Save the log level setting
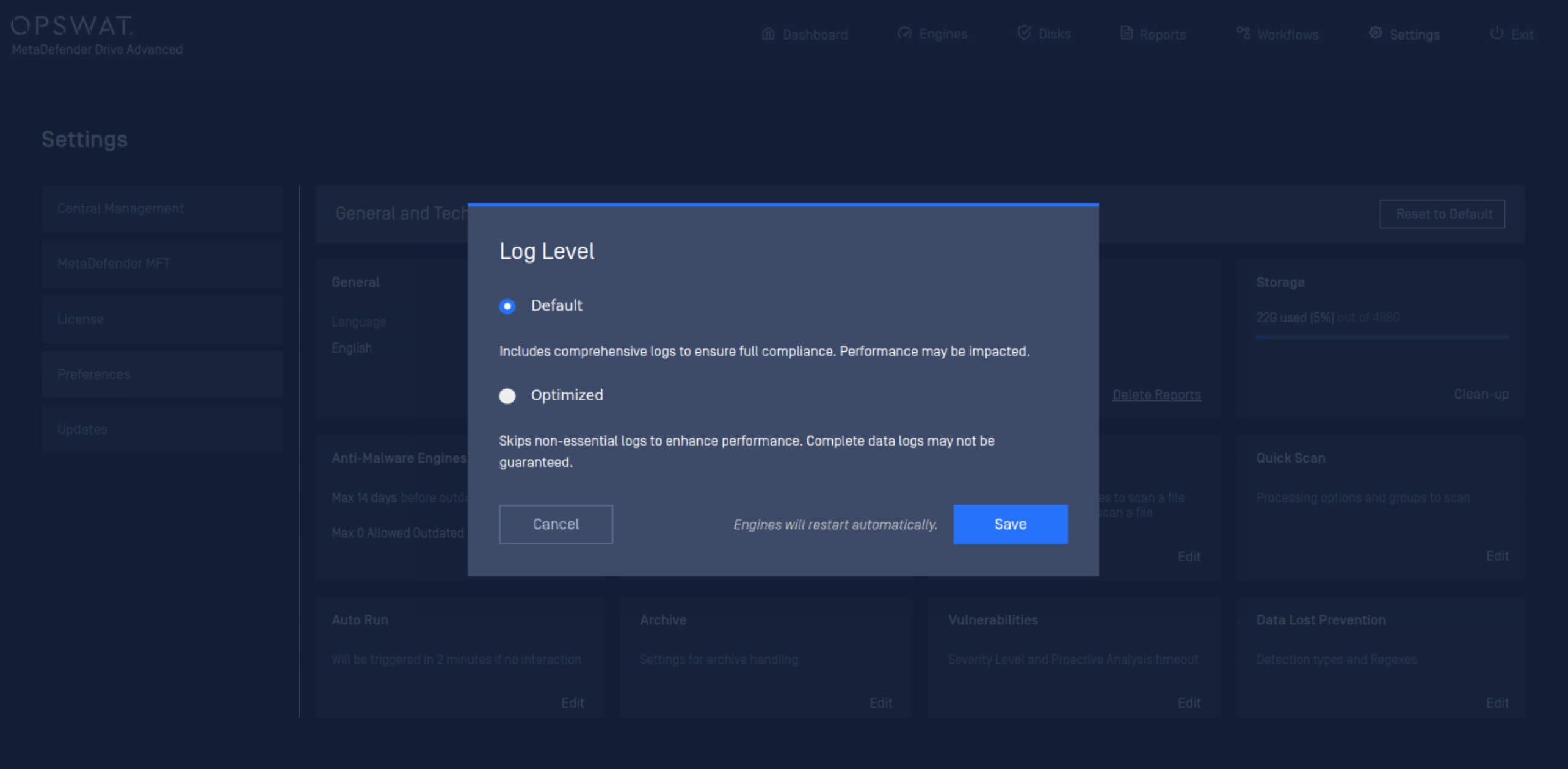The height and width of the screenshot is (769, 1568). [1010, 524]
